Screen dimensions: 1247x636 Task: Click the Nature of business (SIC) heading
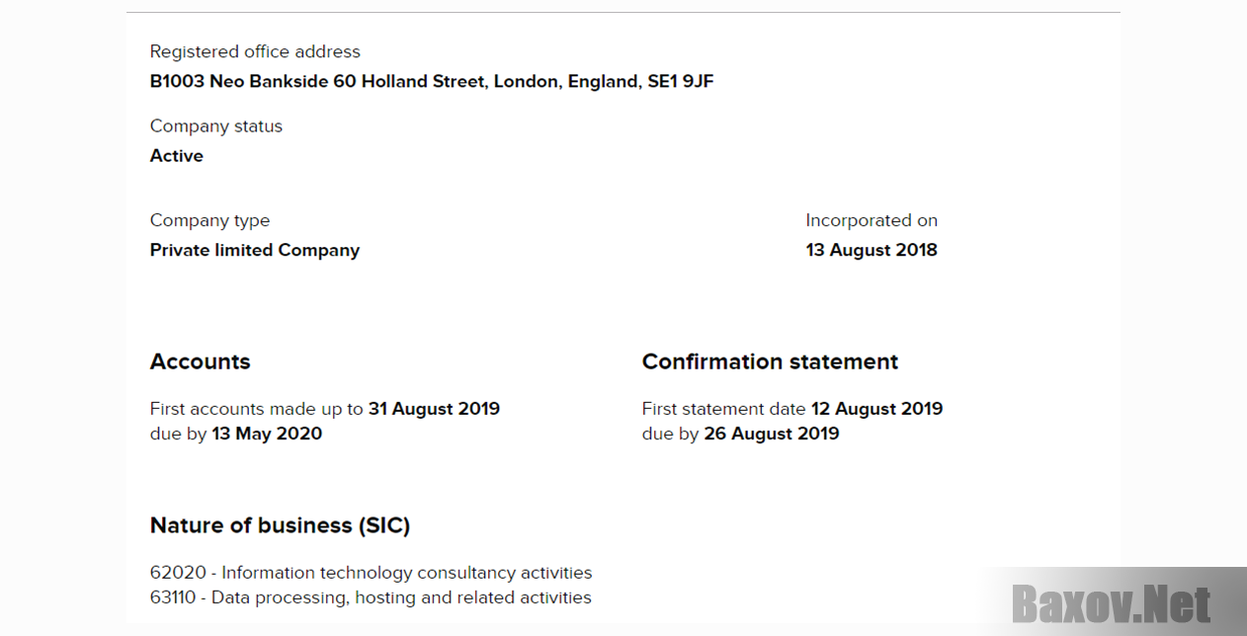pyautogui.click(x=280, y=526)
